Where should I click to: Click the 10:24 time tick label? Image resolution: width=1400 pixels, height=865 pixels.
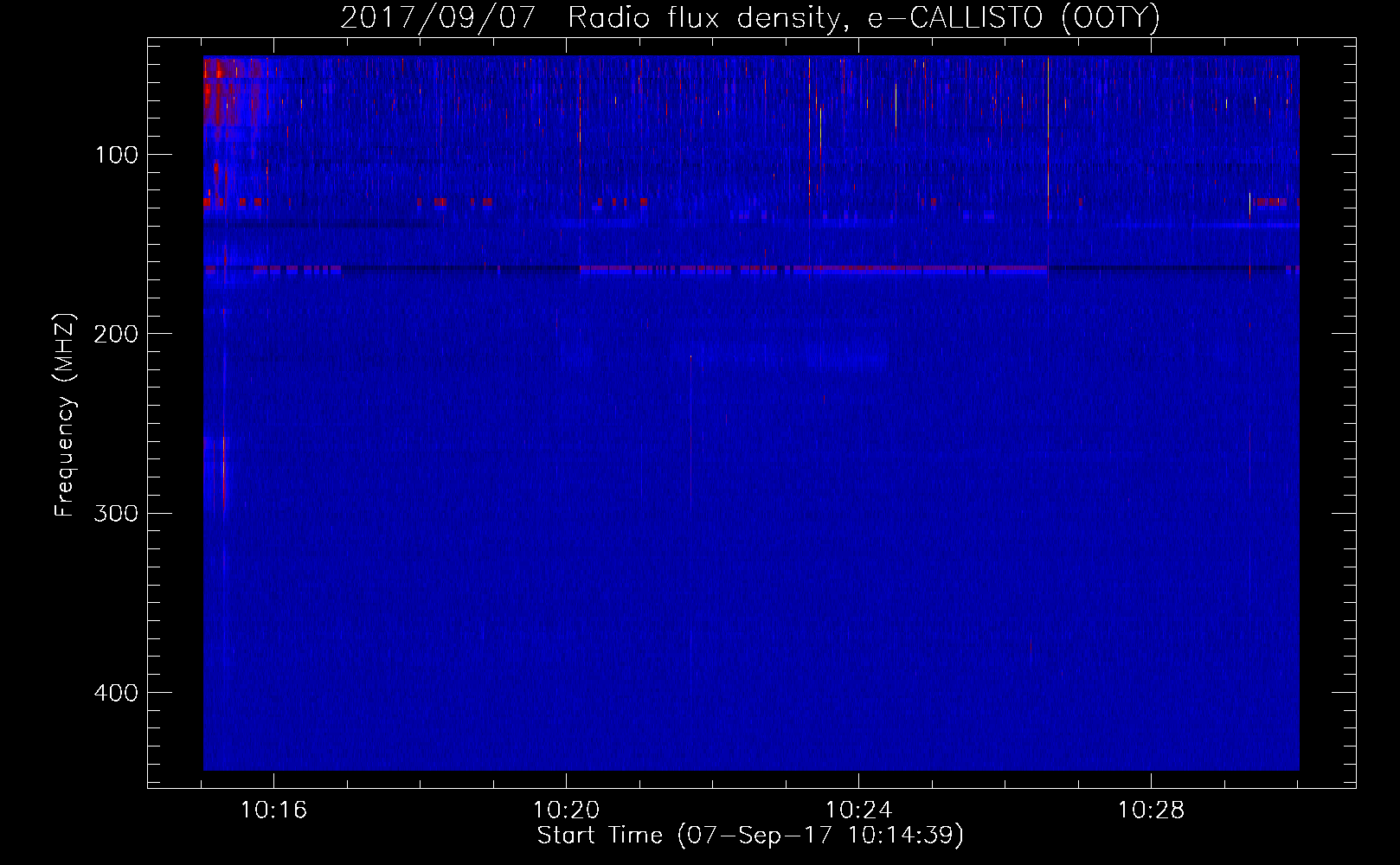(858, 811)
